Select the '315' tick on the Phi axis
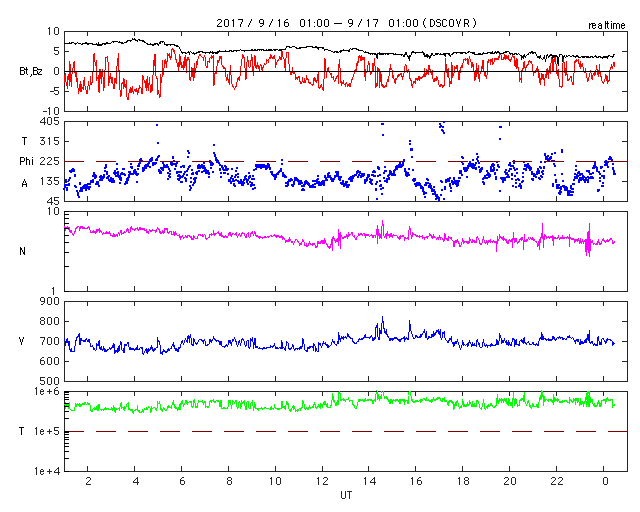640x512 pixels. [49, 141]
